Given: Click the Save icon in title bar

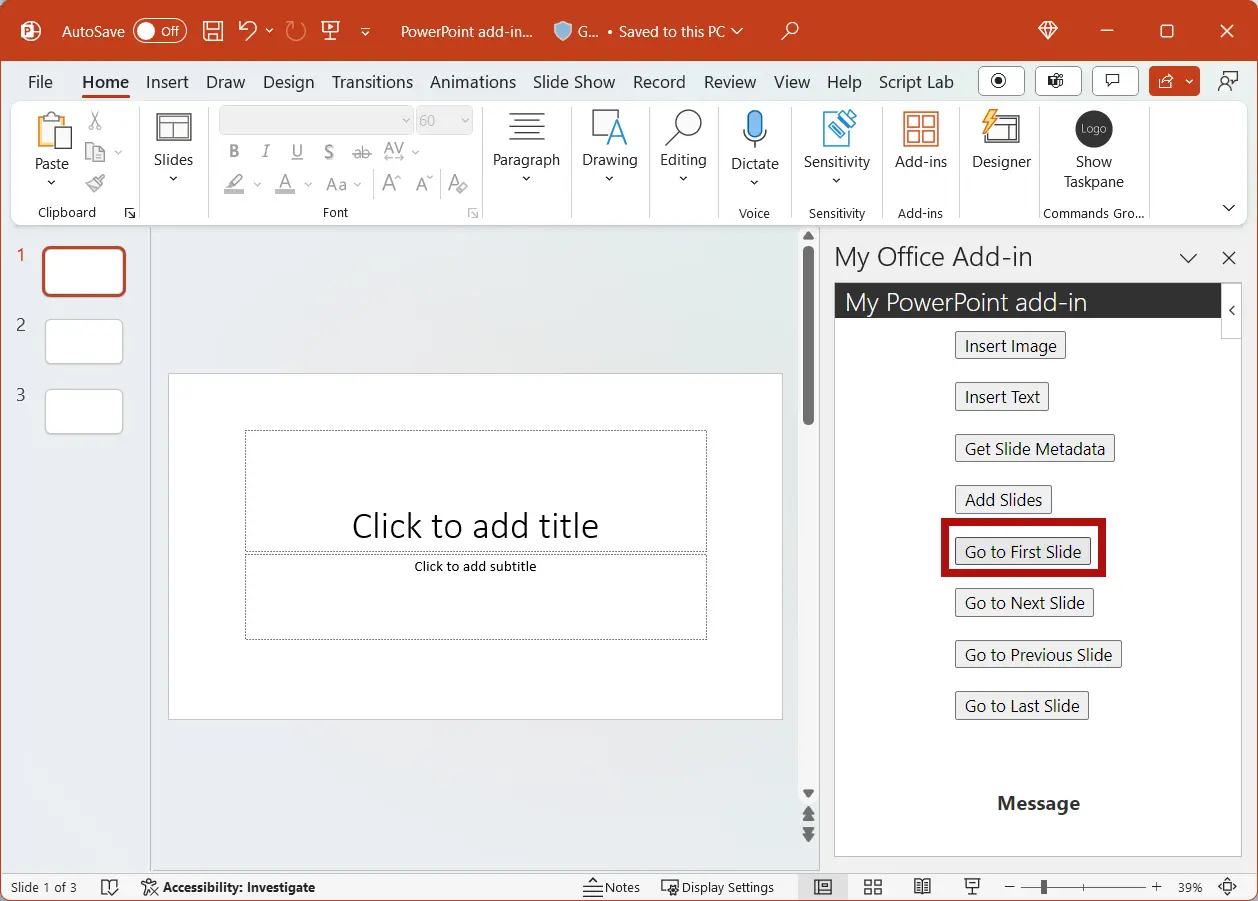Looking at the screenshot, I should (x=213, y=31).
